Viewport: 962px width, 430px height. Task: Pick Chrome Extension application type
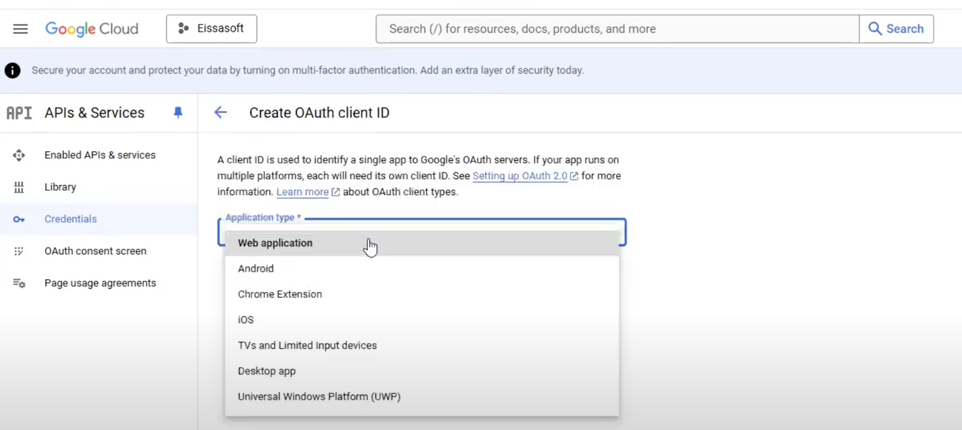[421, 294]
